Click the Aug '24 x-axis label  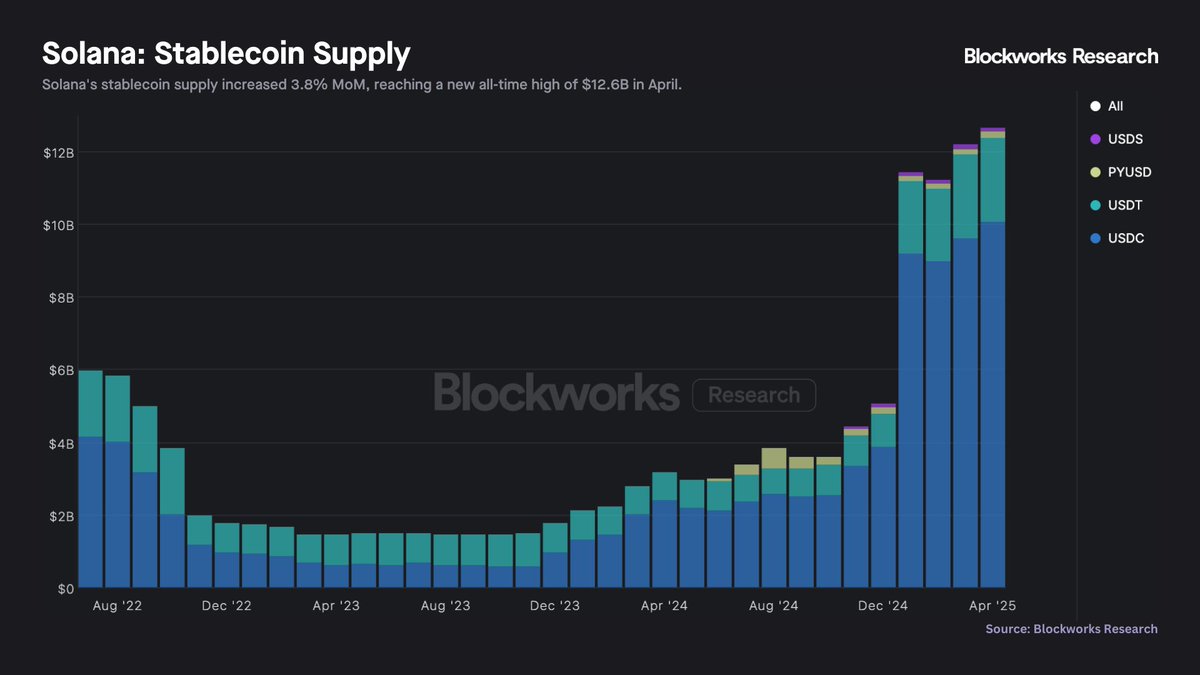774,606
